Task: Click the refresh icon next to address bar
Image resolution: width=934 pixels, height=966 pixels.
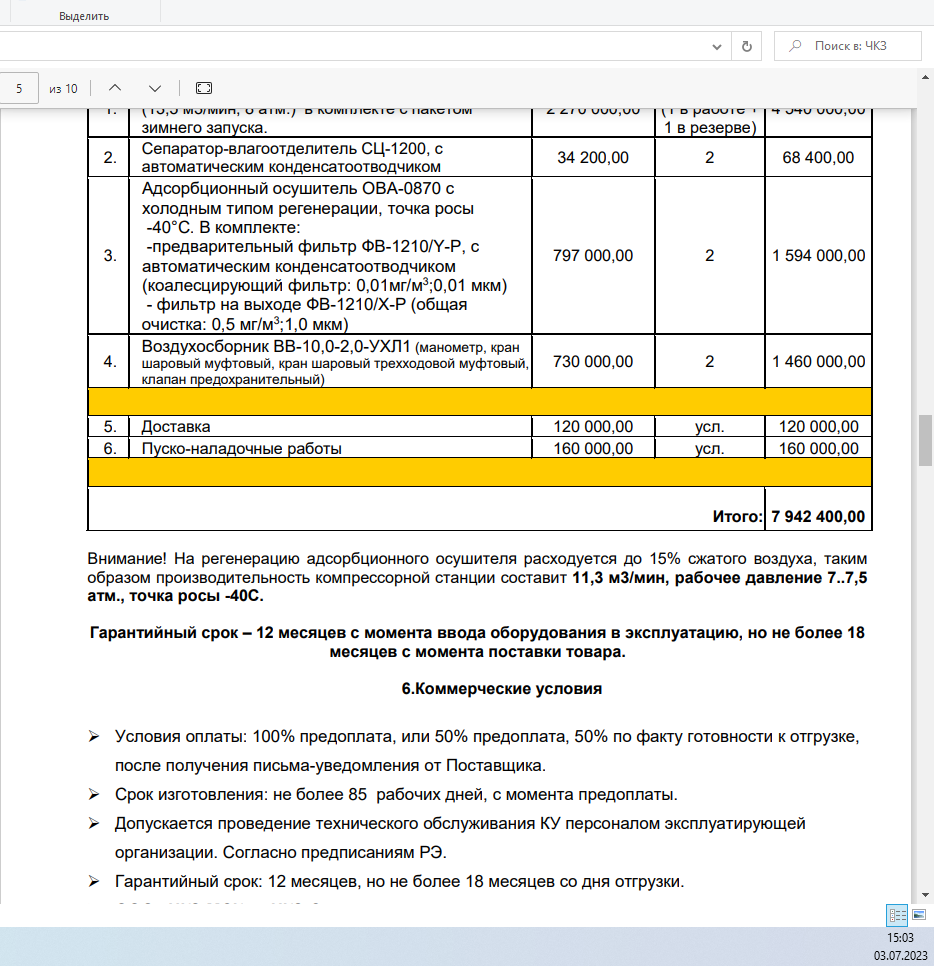Action: point(747,46)
